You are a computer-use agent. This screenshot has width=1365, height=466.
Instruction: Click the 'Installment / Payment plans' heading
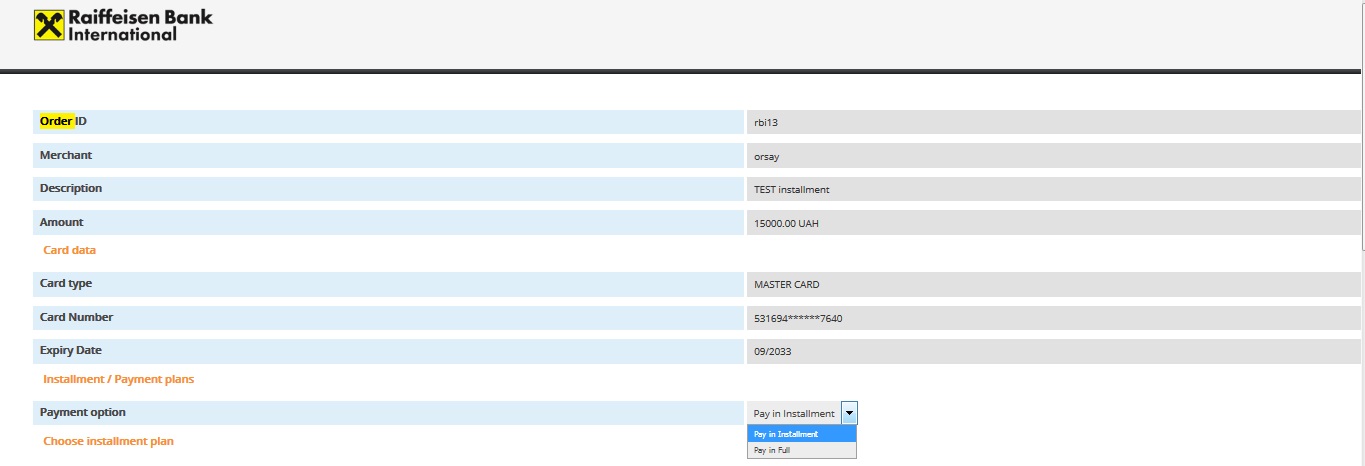click(119, 379)
